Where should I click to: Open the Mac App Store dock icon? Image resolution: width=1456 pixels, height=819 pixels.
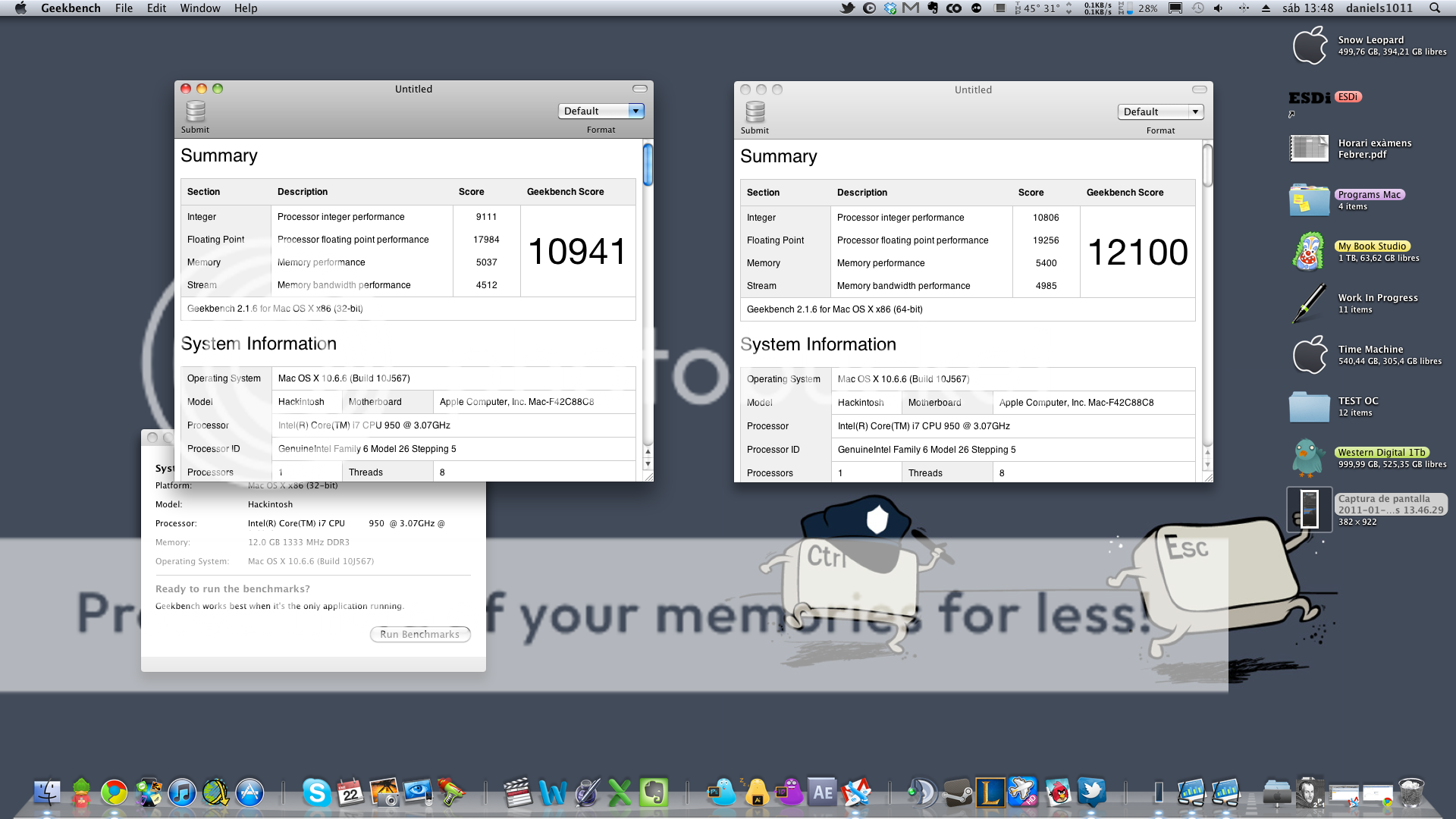point(249,792)
